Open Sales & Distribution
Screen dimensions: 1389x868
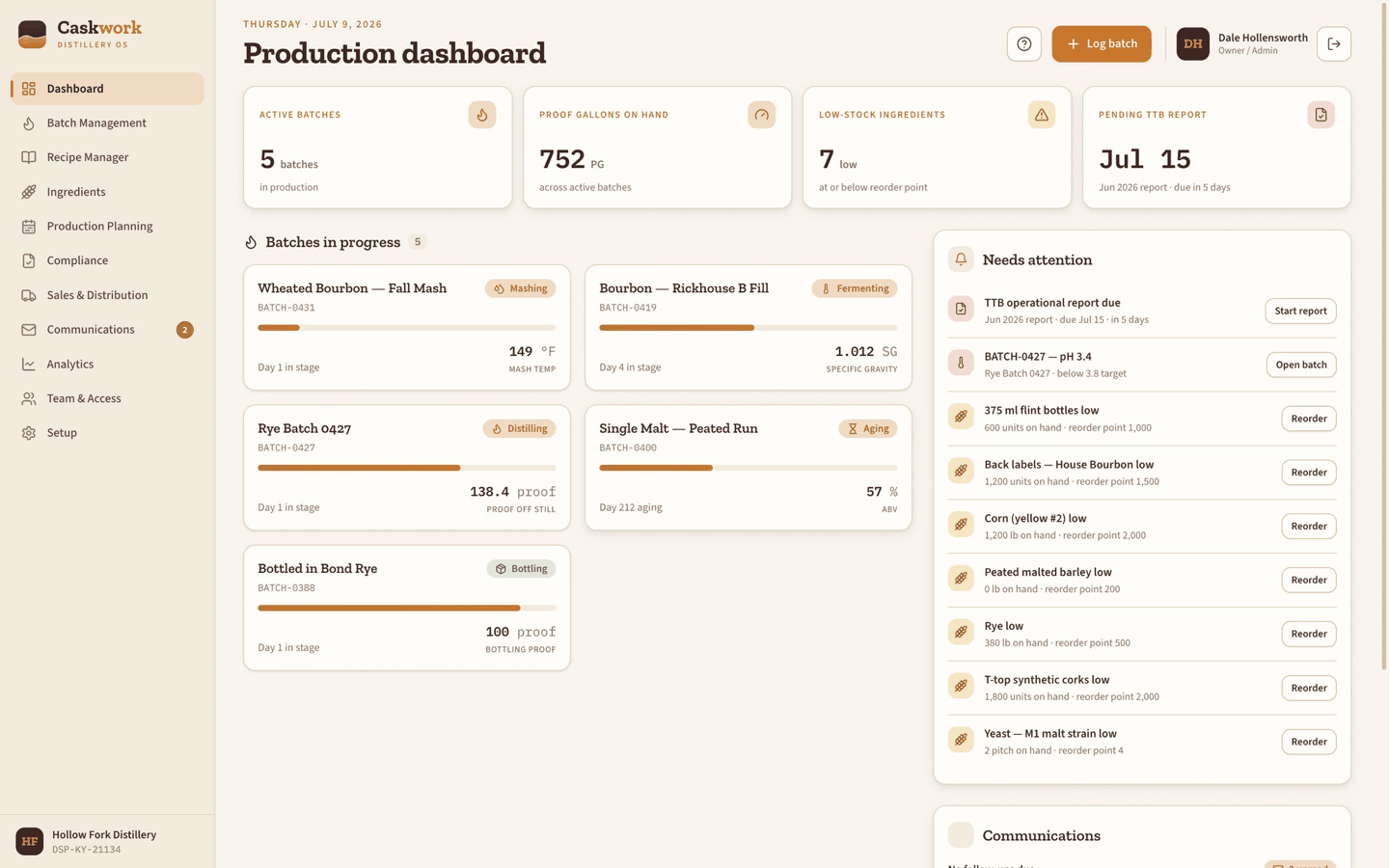107,295
